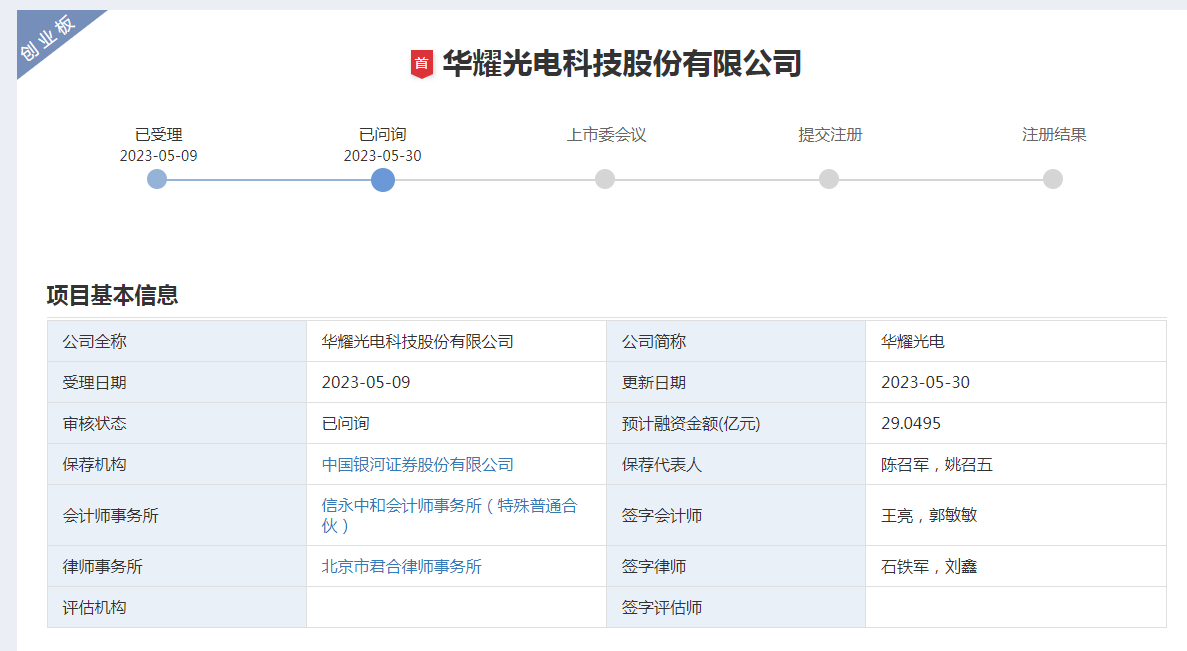Click the 华耀光电 short name value
This screenshot has width=1187, height=651.
click(x=913, y=341)
